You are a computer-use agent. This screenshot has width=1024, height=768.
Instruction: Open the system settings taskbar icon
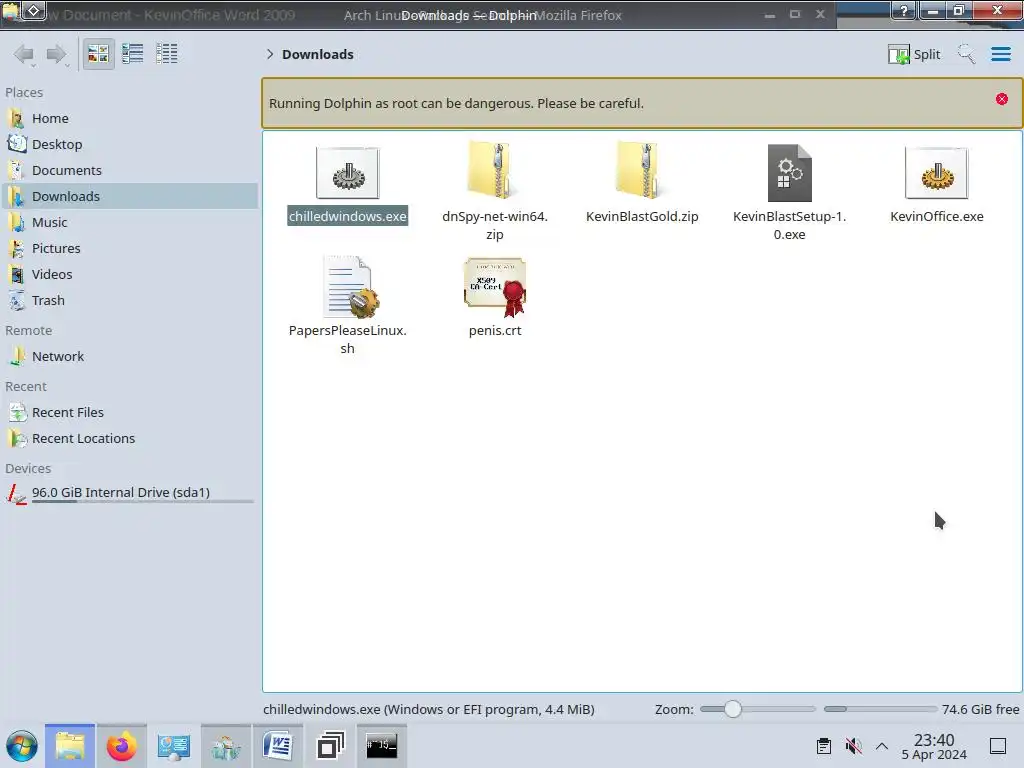click(174, 746)
